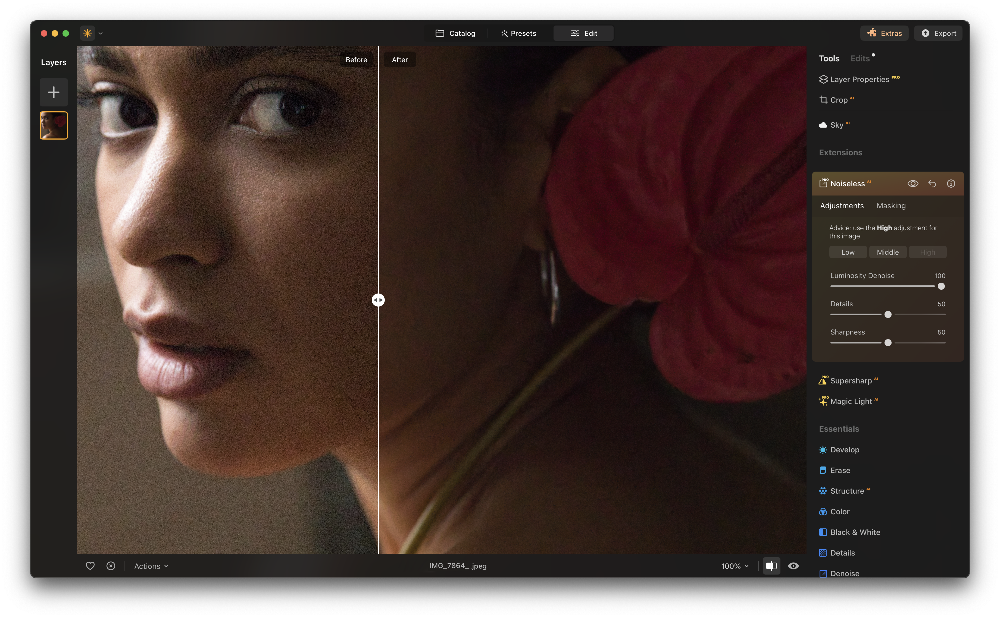Open the 100% zoom level dropdown
The image size is (1000, 618).
click(x=734, y=566)
